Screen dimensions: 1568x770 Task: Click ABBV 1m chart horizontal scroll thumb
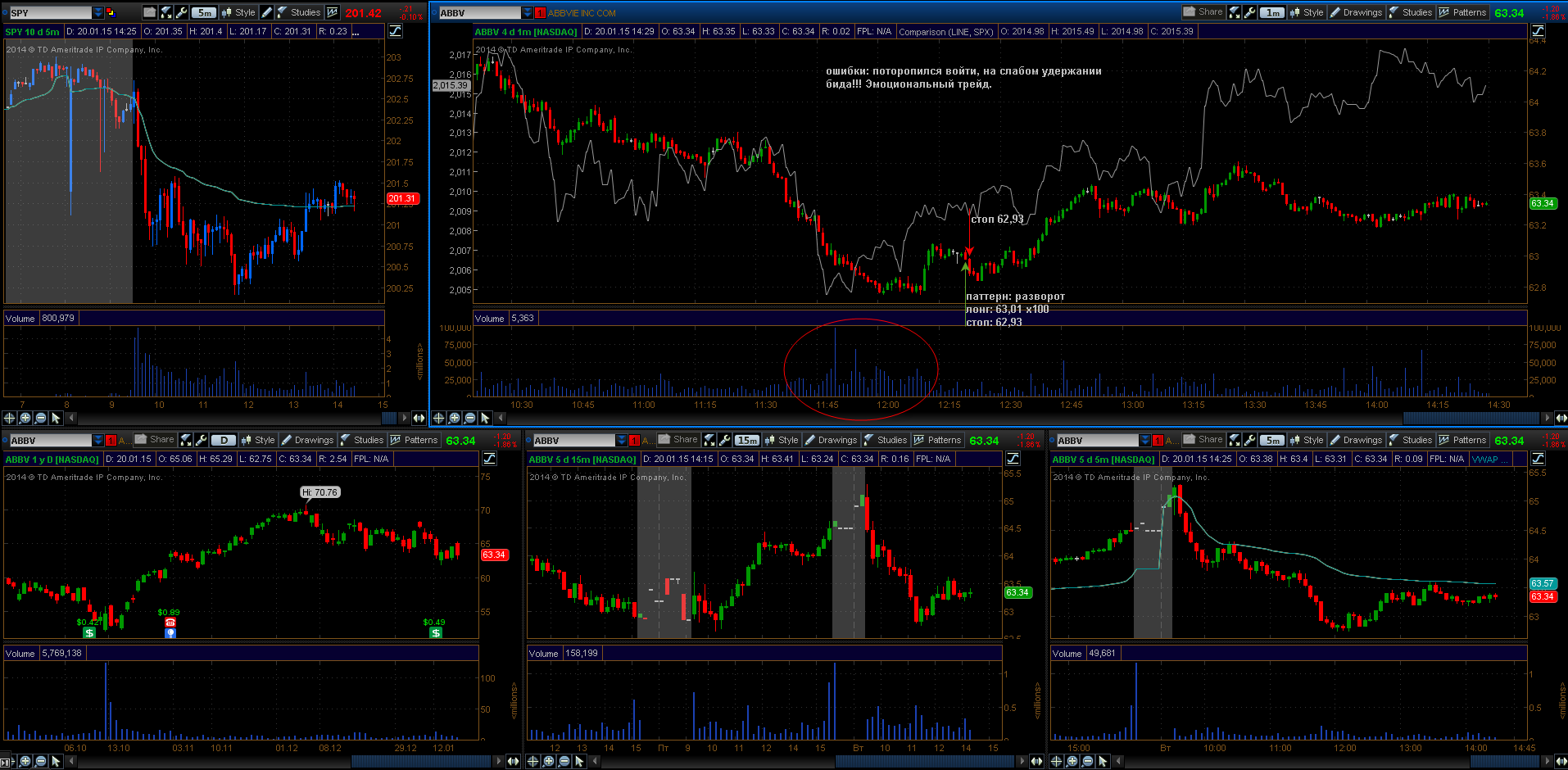click(x=1472, y=418)
